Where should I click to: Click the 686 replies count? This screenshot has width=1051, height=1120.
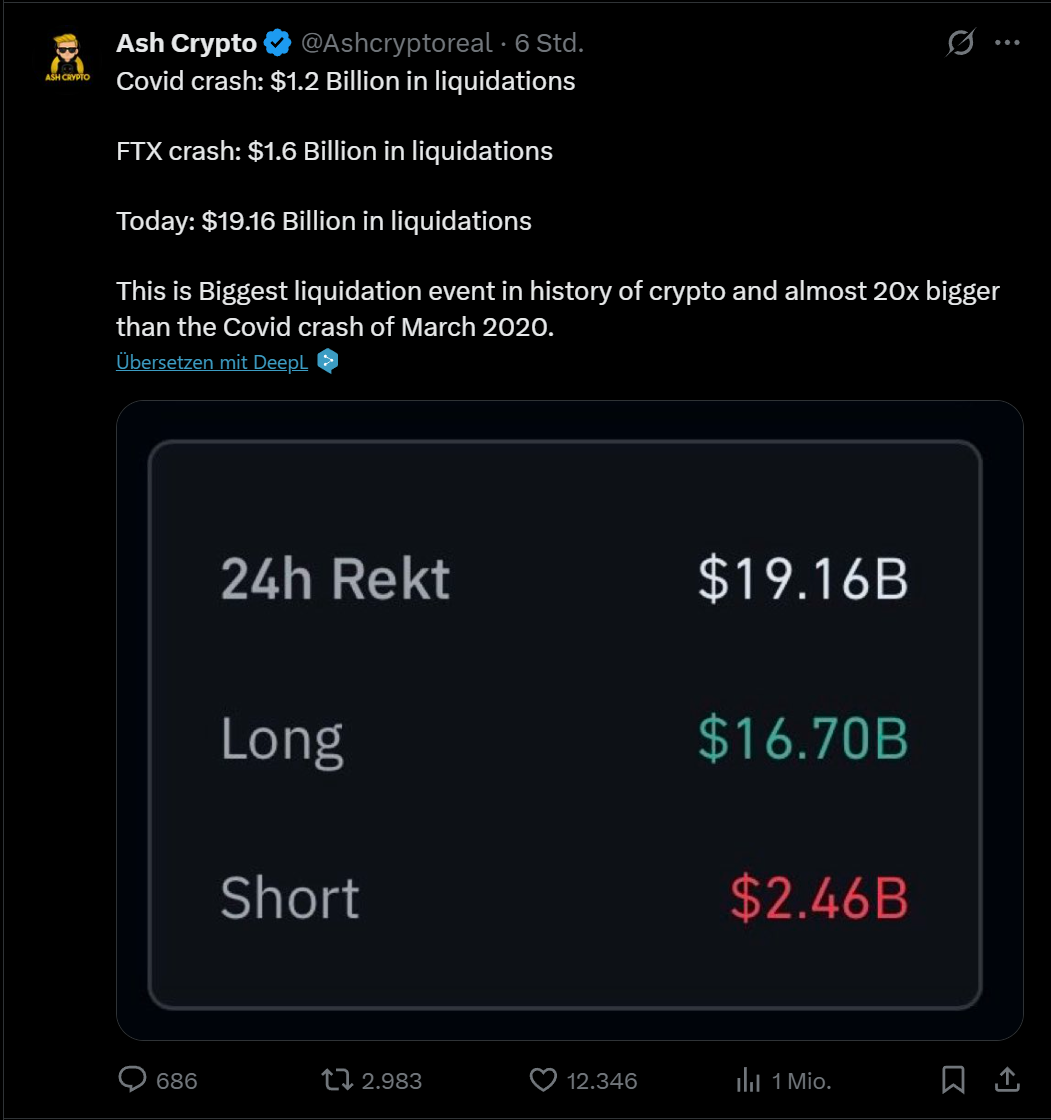177,1081
